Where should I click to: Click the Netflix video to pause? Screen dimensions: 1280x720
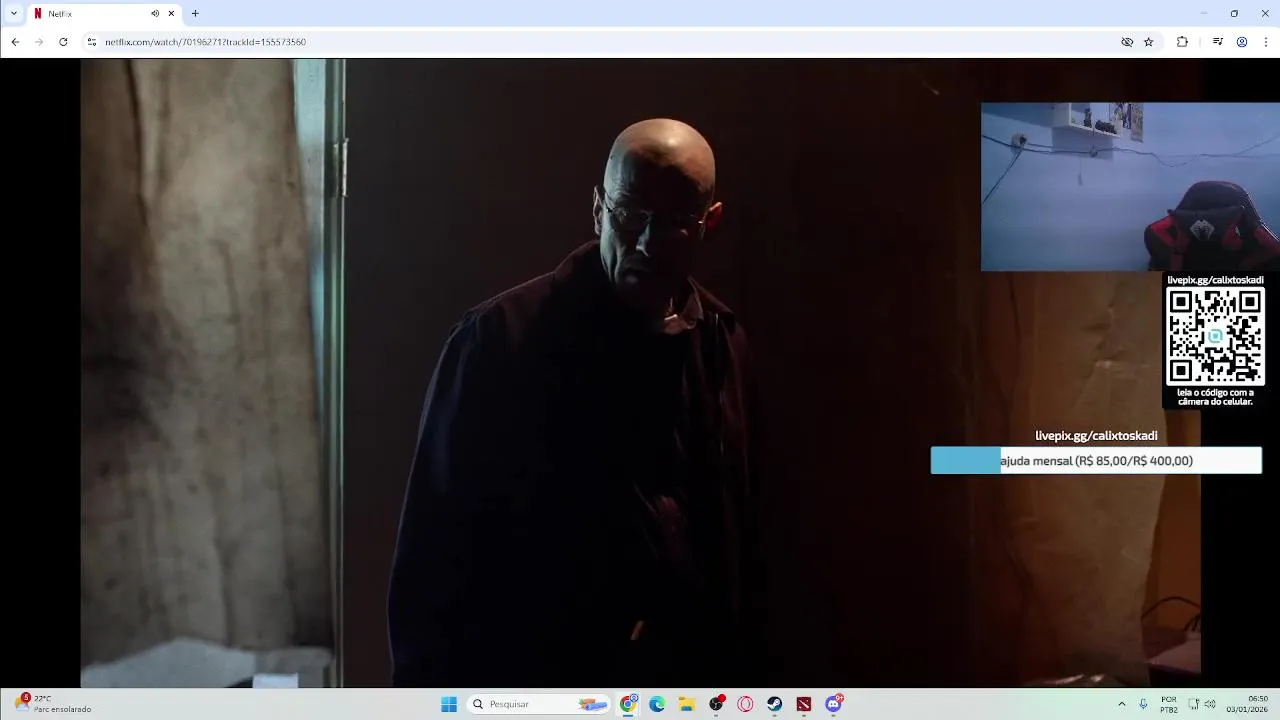click(x=640, y=372)
